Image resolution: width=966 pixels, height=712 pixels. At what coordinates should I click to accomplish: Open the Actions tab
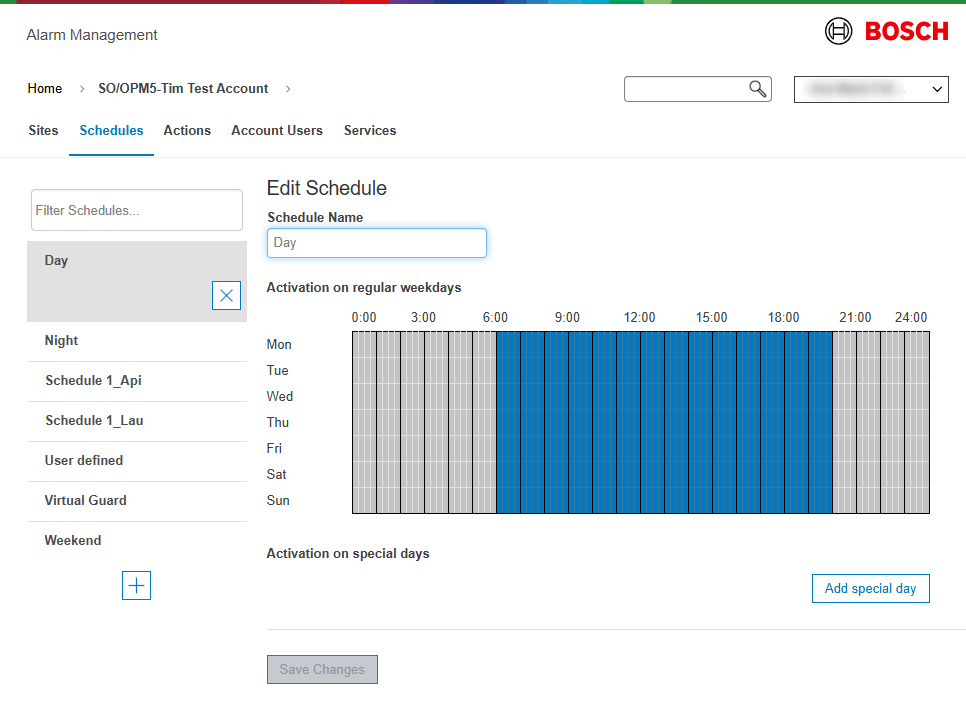187,131
